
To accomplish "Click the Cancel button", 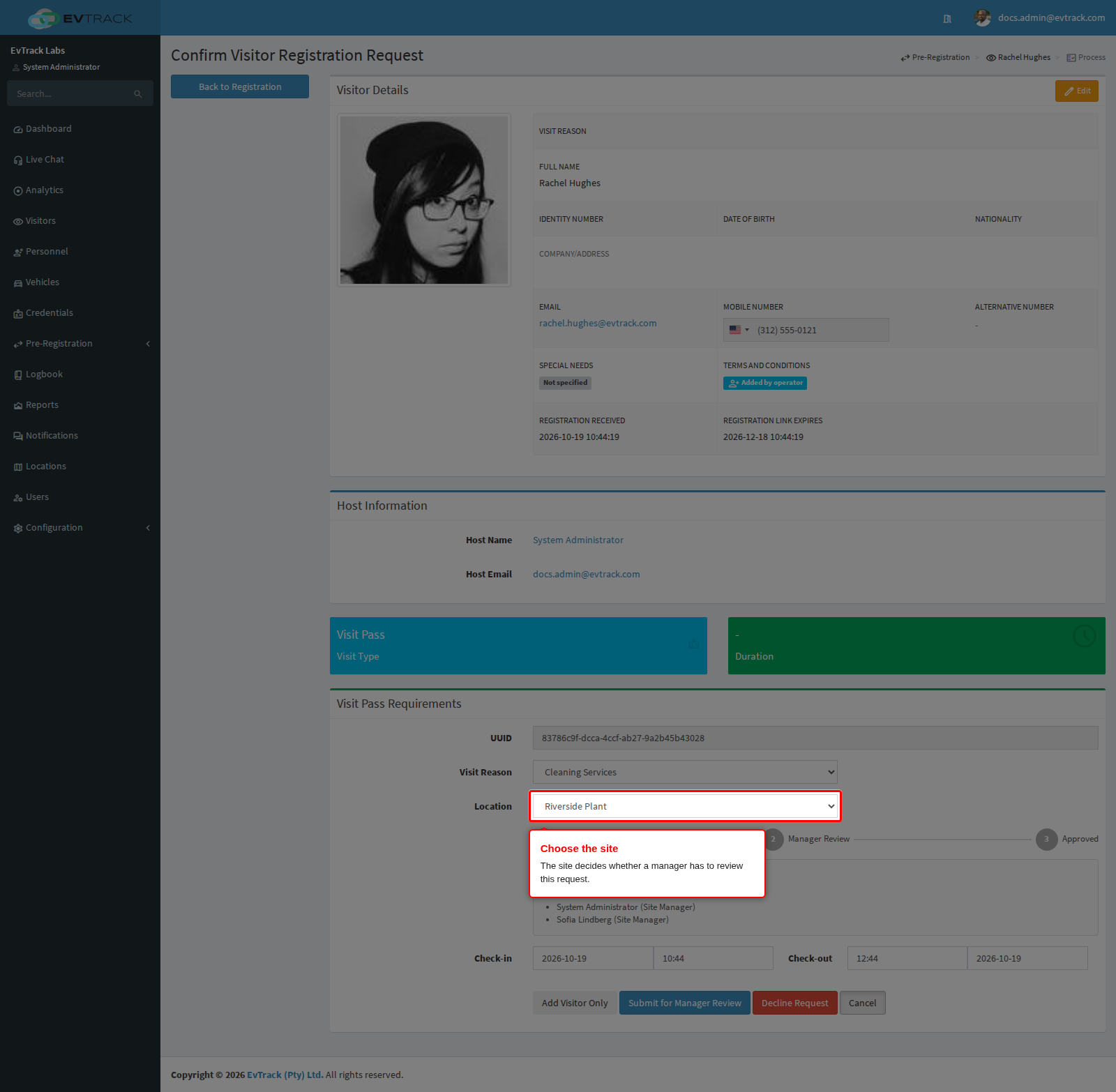I will coord(863,1003).
